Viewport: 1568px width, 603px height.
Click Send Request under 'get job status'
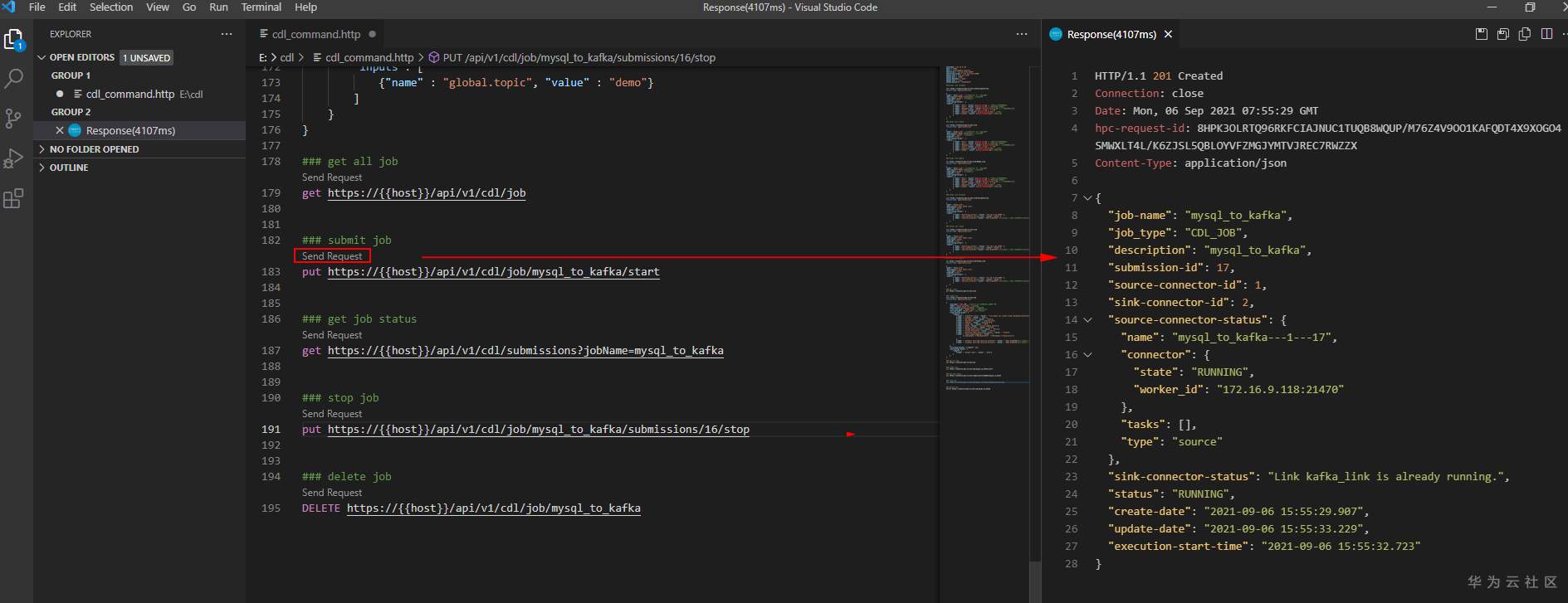click(x=332, y=335)
